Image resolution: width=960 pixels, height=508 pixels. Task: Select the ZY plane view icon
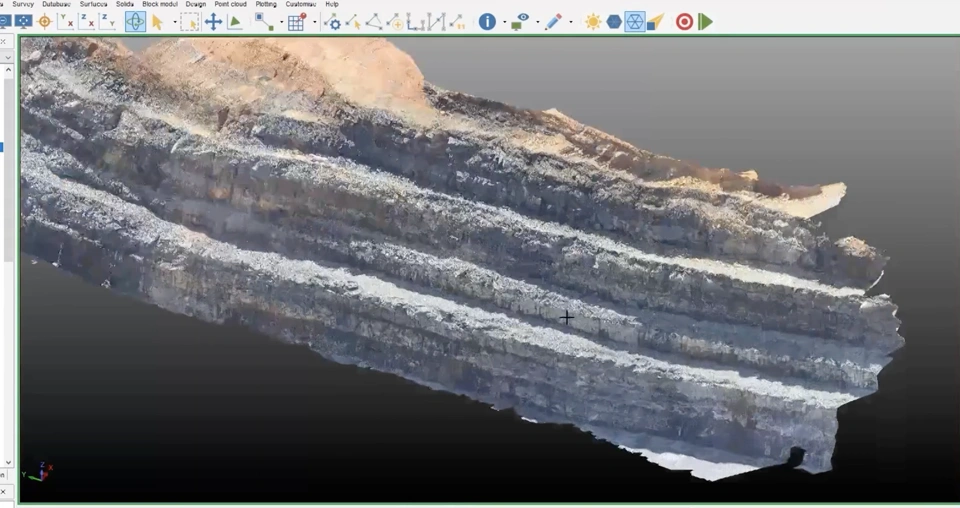106,22
